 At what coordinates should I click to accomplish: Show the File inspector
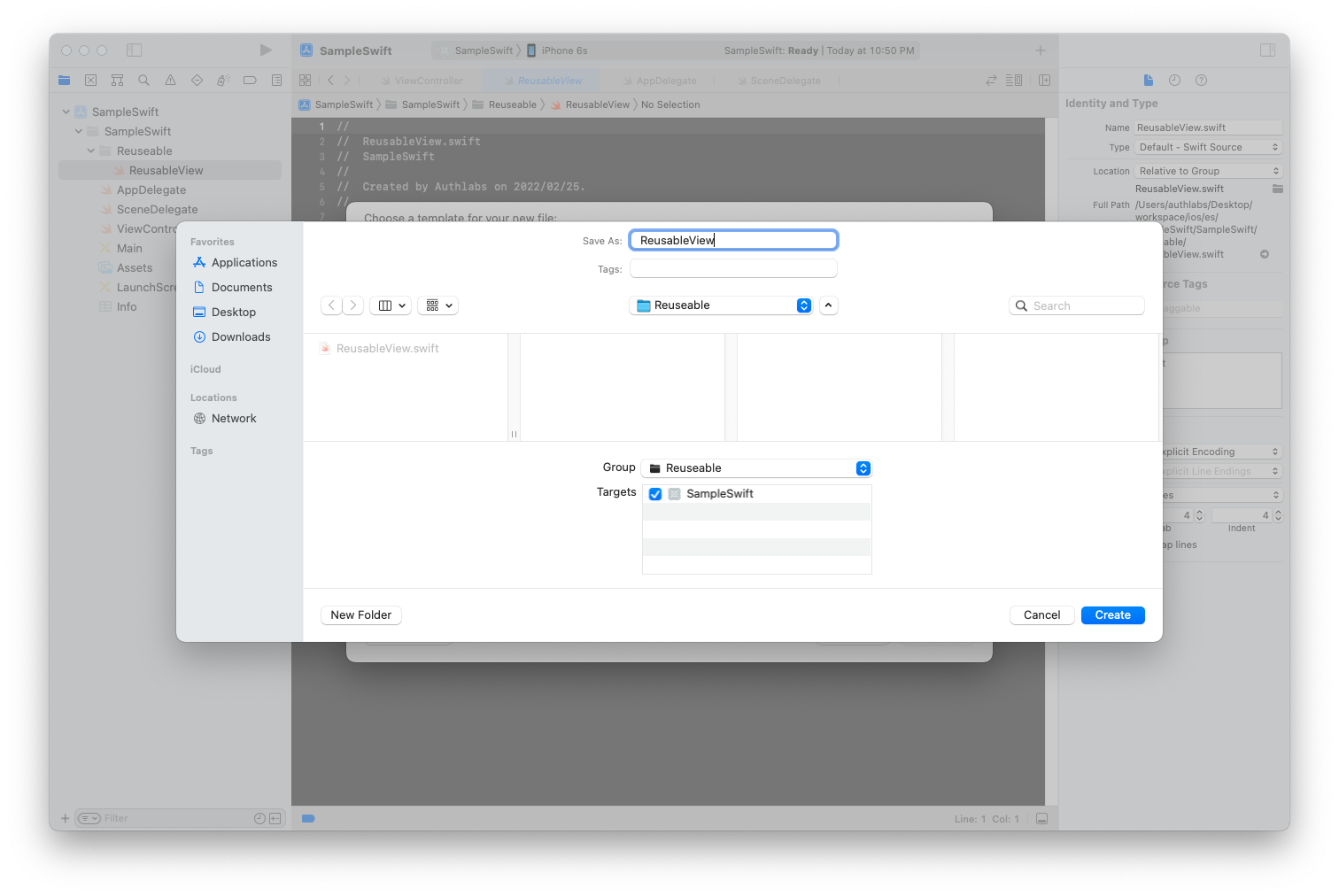point(1149,81)
